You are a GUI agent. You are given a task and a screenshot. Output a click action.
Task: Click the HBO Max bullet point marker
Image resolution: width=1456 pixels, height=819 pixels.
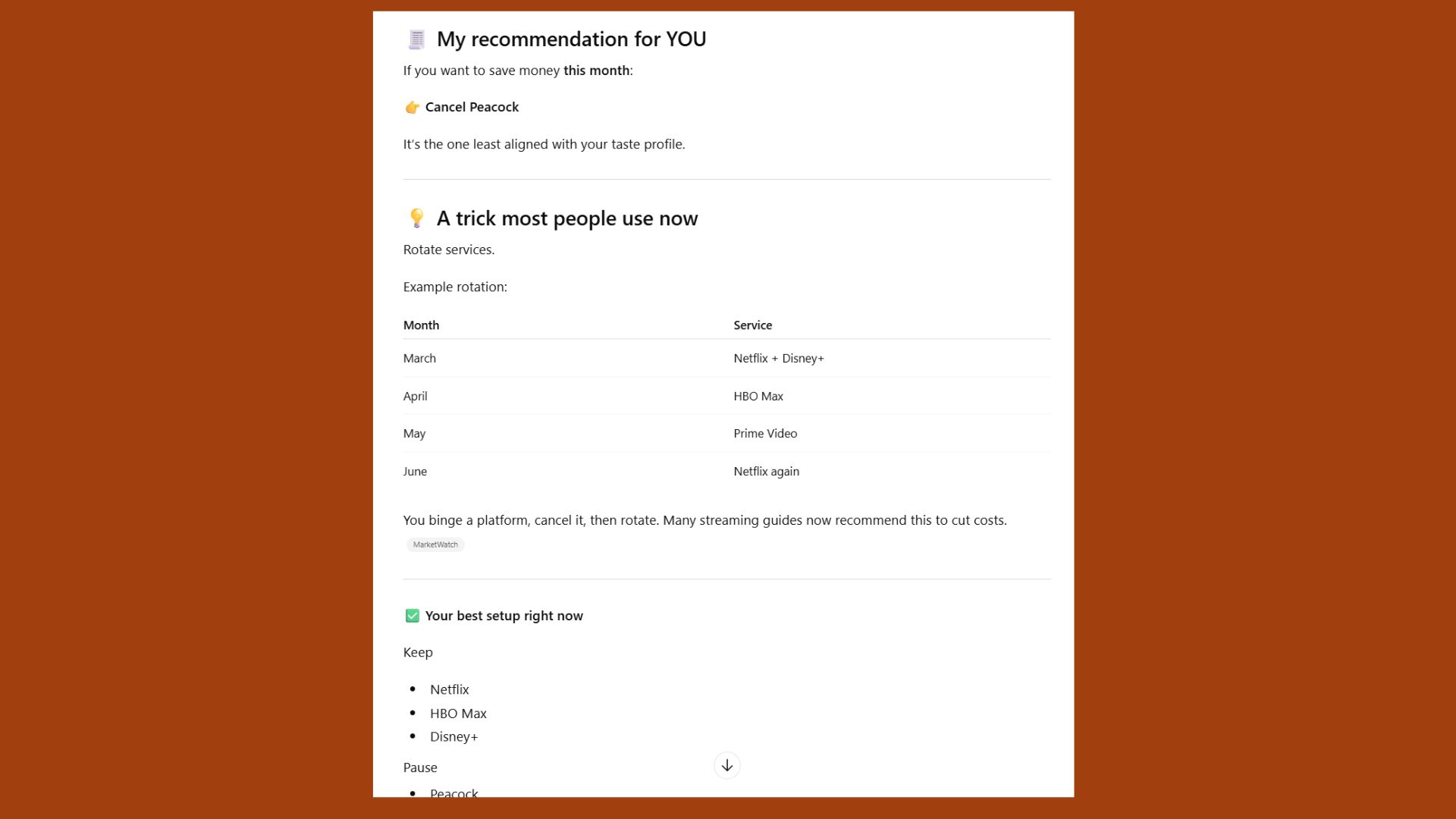coord(413,712)
